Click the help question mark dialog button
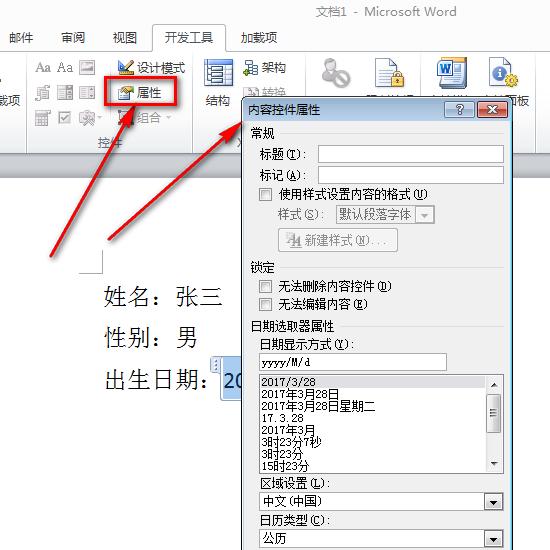Image resolution: width=550 pixels, height=550 pixels. pos(459,110)
